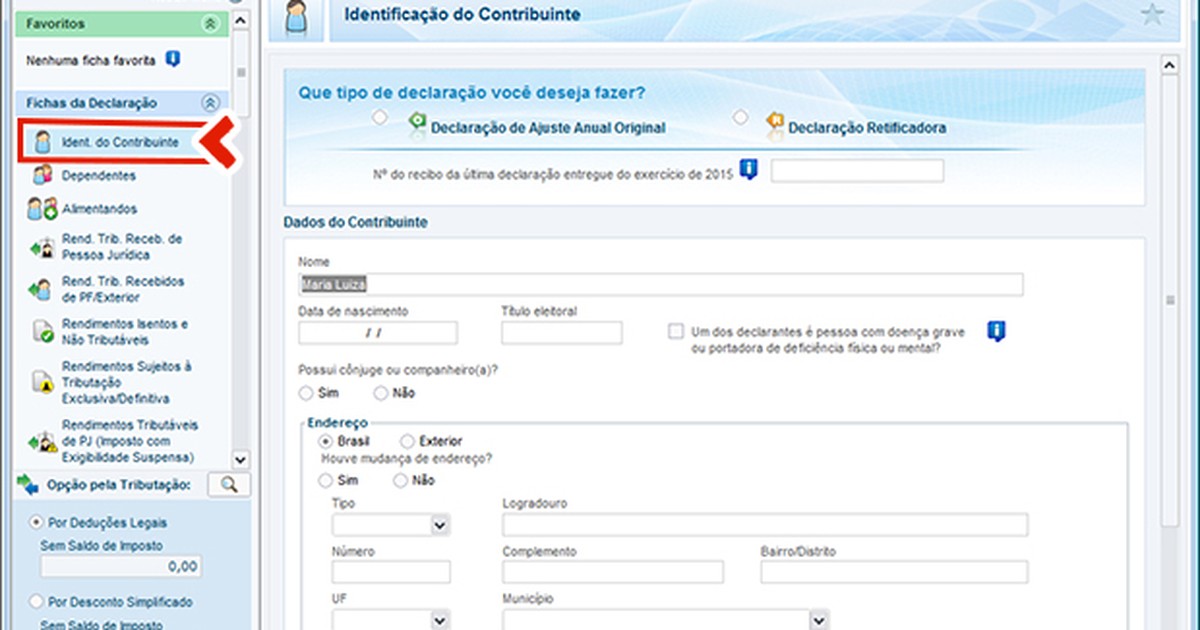The image size is (1200, 630).
Task: Click info icon beside the doença grave question
Action: point(995,331)
